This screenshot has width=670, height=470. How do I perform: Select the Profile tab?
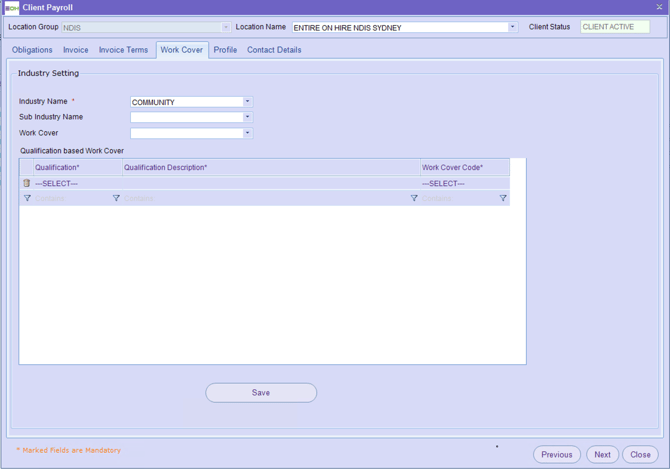pyautogui.click(x=225, y=50)
